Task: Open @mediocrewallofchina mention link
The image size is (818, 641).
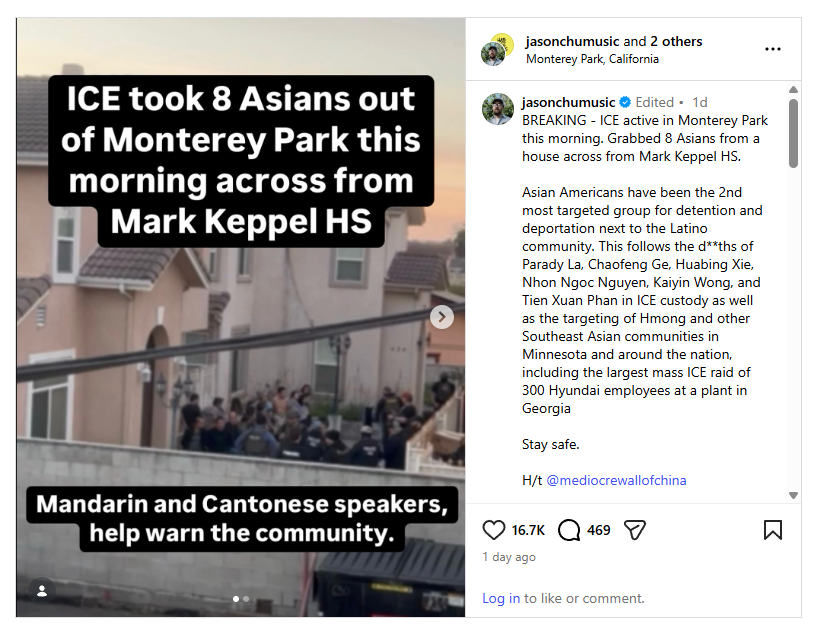Action: click(x=616, y=480)
